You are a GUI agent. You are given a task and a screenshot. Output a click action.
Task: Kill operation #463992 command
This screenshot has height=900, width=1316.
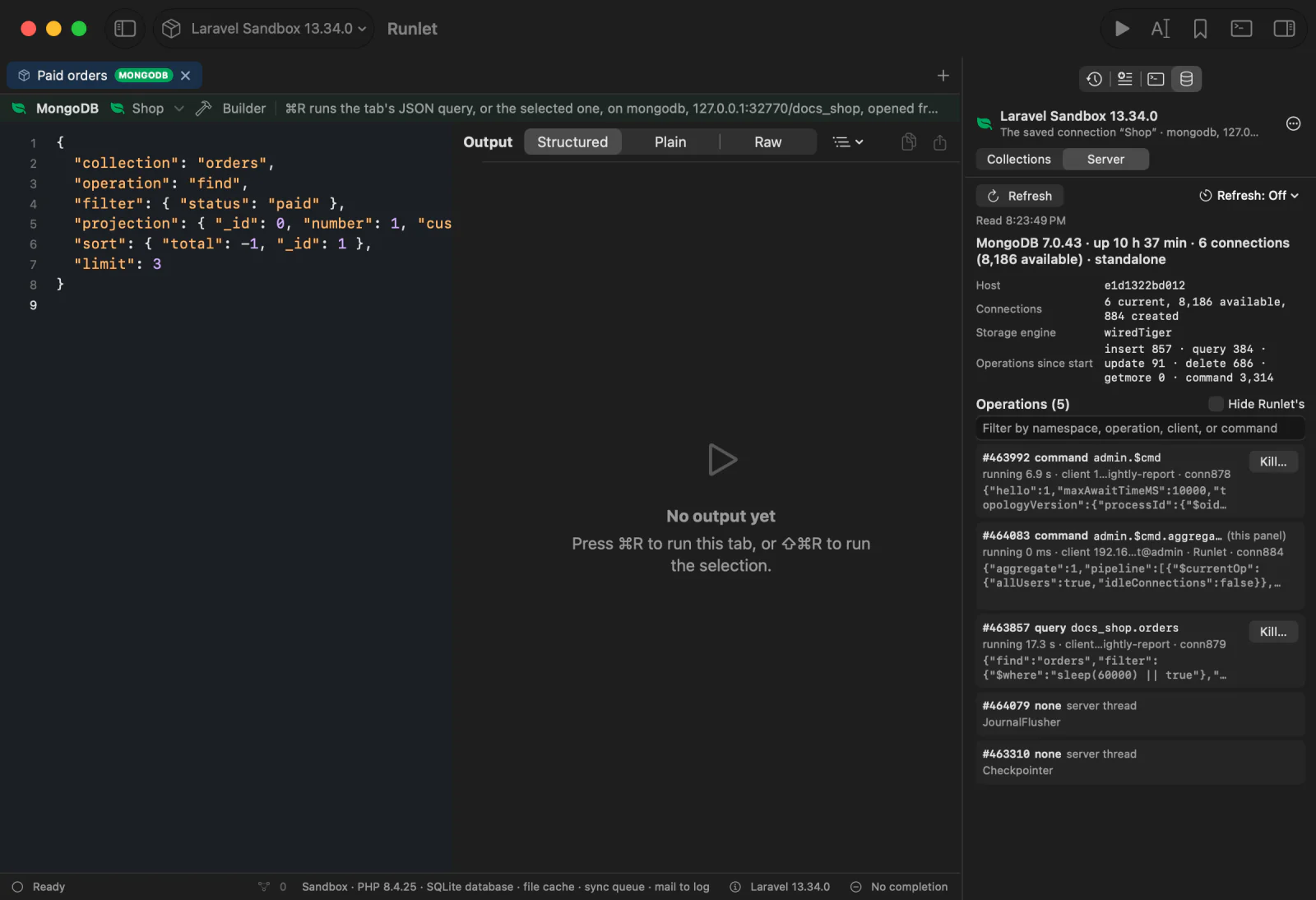(x=1273, y=462)
